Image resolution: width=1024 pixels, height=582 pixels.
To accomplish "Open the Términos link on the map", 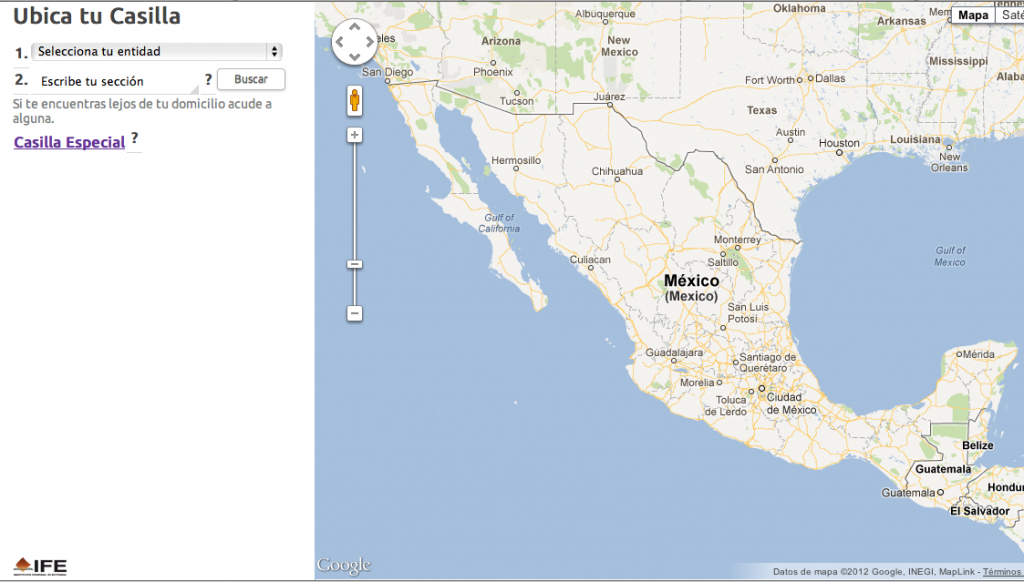I will pos(1001,572).
